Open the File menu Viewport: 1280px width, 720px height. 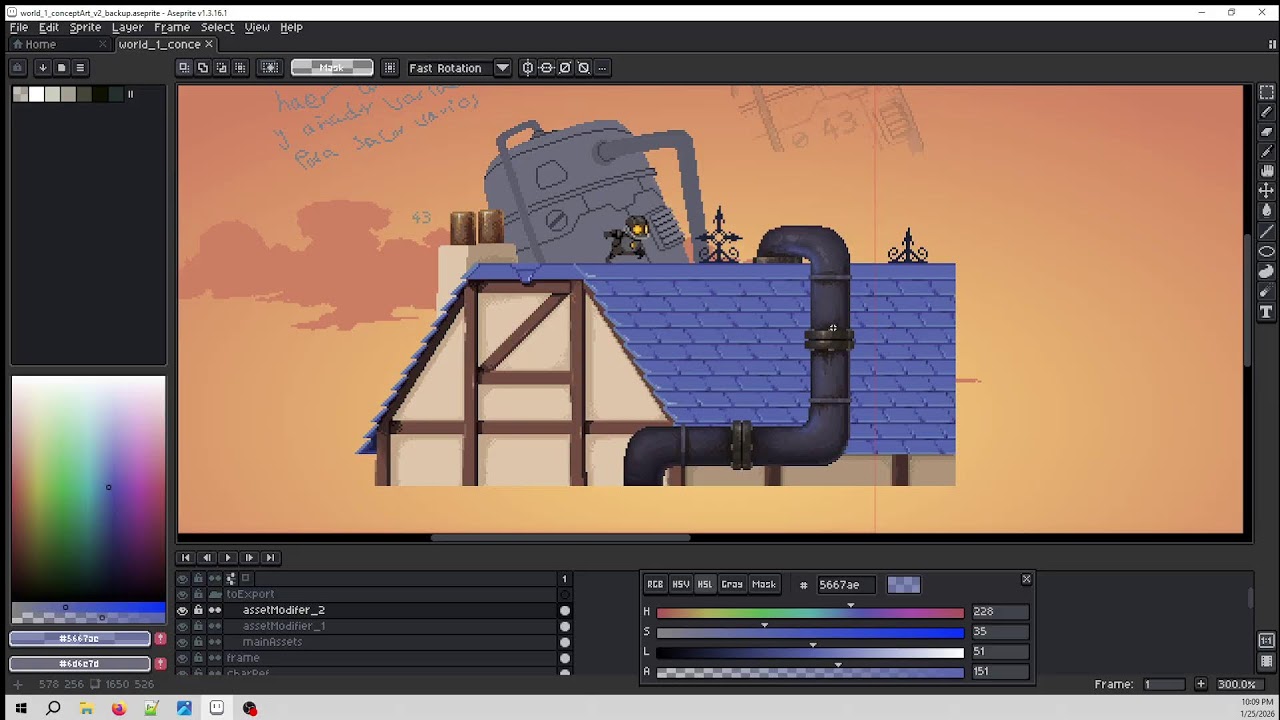tap(19, 27)
